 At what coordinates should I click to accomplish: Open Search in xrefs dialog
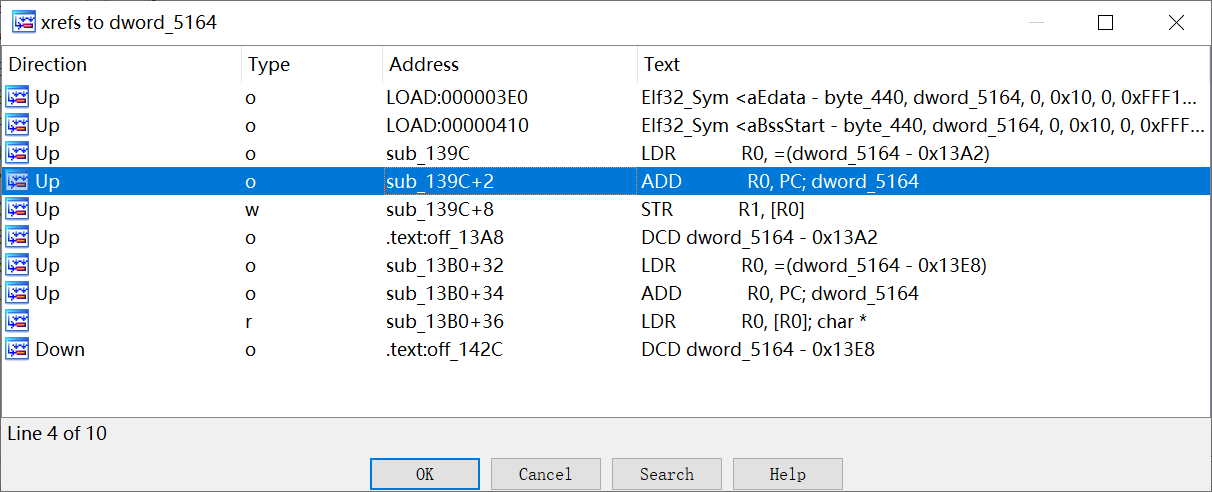667,474
